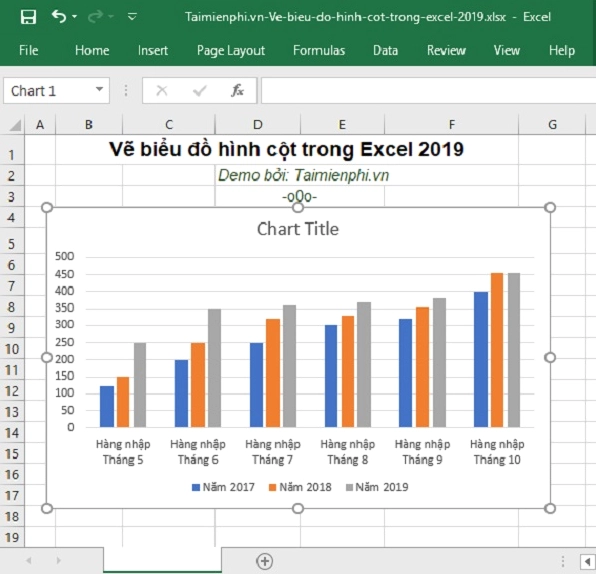Click the 'Hàng nhập Tháng 7' axis label
The height and width of the screenshot is (574, 596).
point(273,452)
